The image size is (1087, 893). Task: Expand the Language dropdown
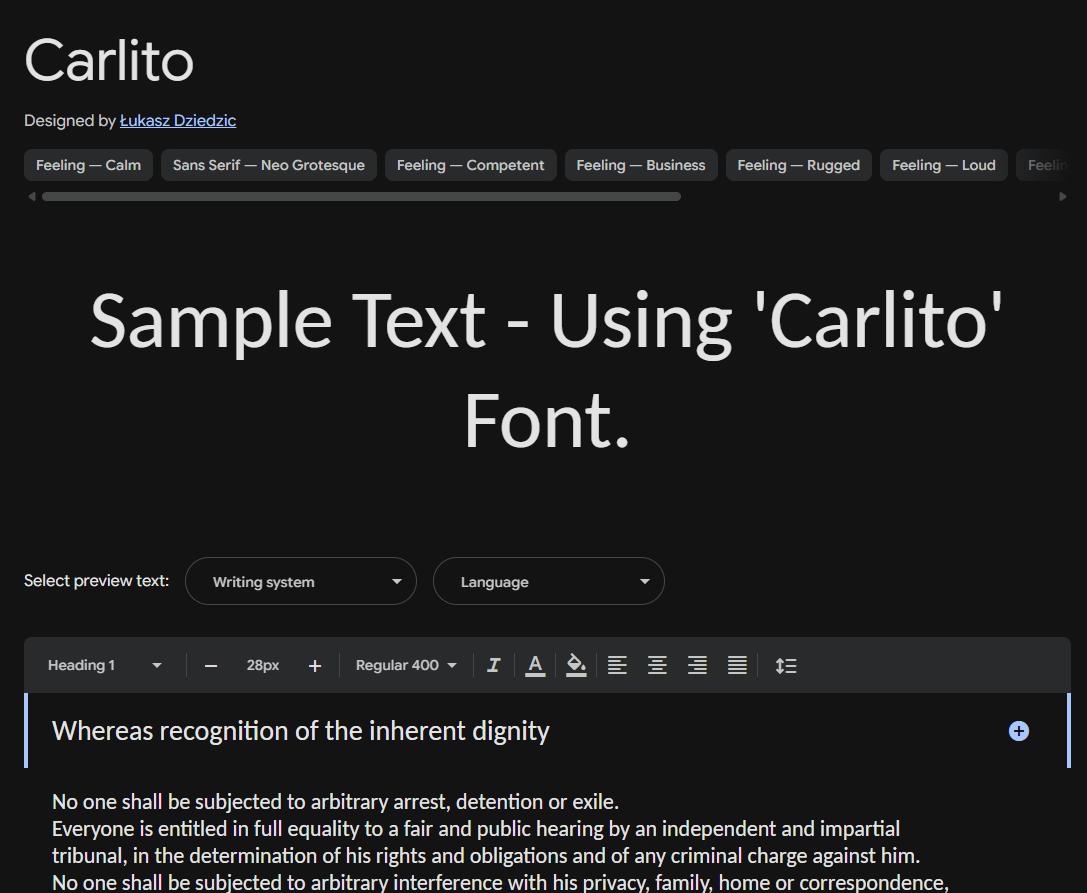[549, 581]
